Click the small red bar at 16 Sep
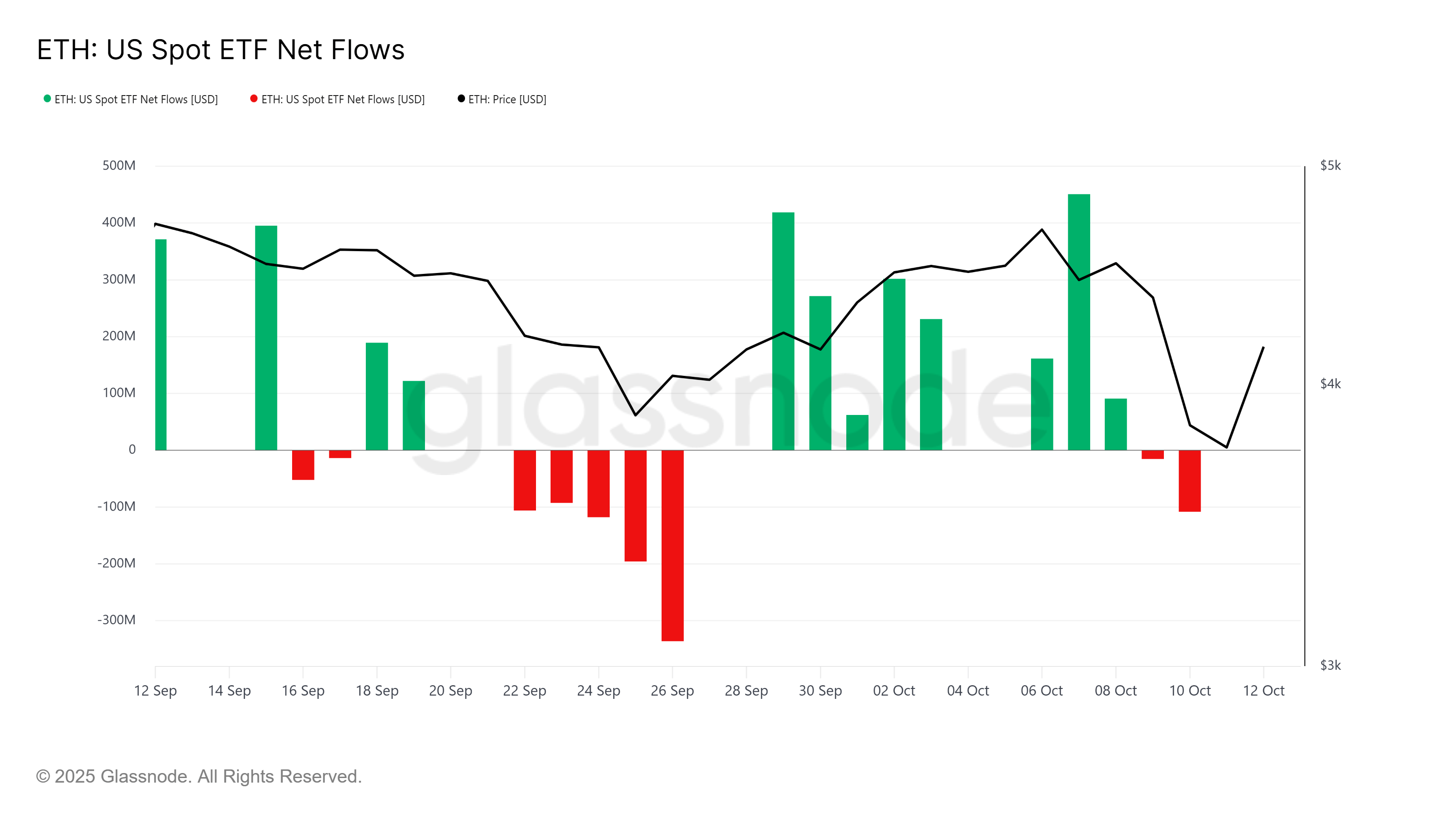This screenshot has height=819, width=1456. point(303,465)
